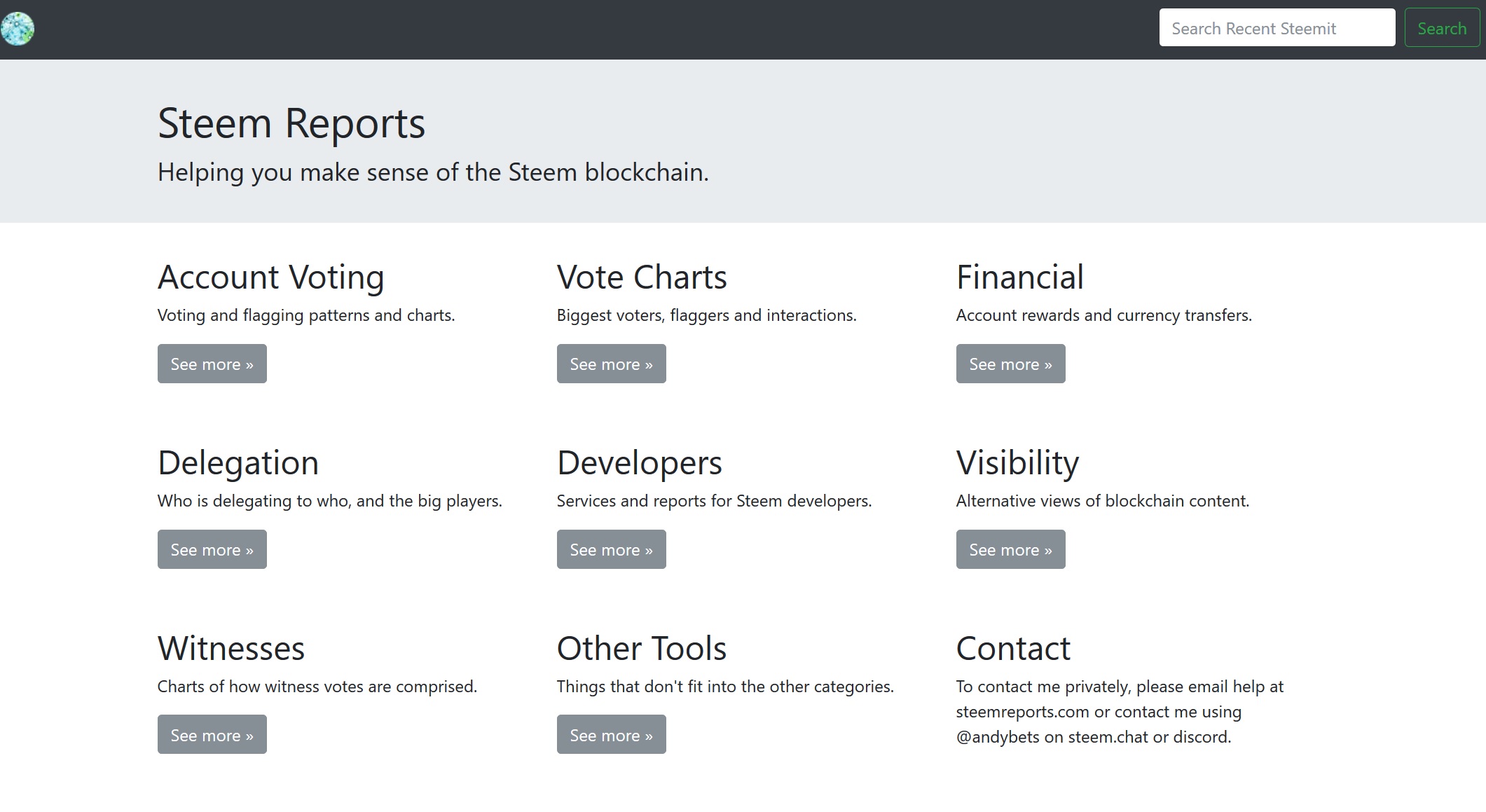1486x812 pixels.
Task: Click the Developers heading
Action: point(640,463)
